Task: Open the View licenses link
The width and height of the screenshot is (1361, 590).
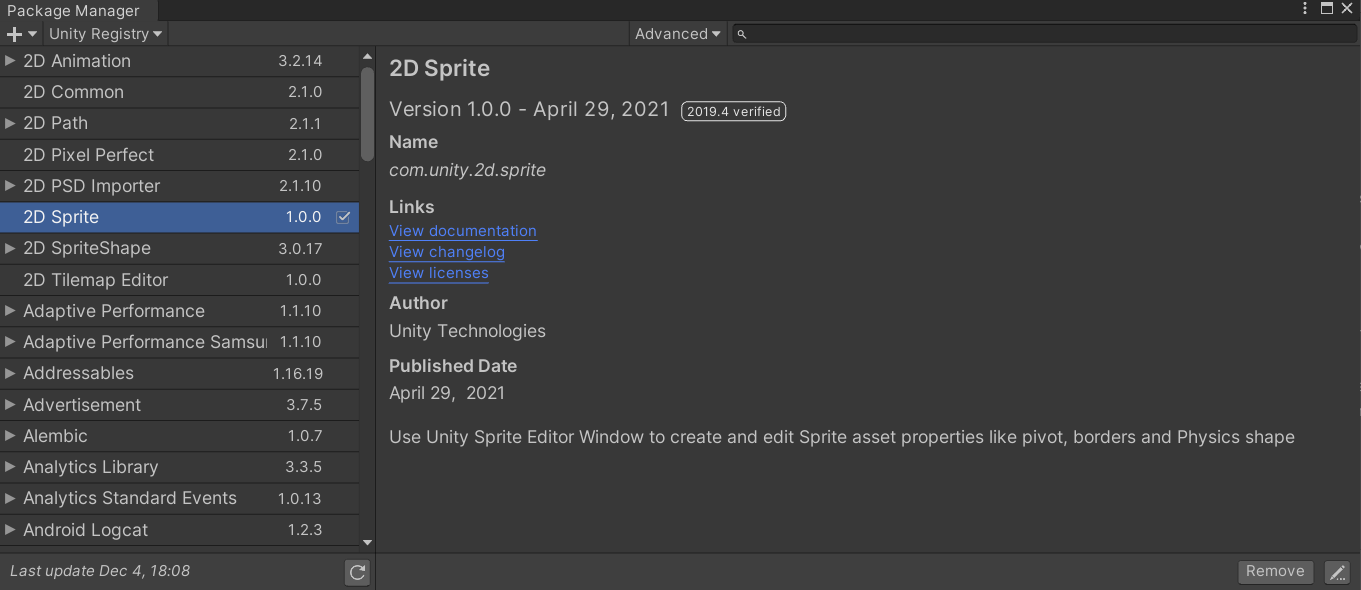Action: click(x=439, y=273)
